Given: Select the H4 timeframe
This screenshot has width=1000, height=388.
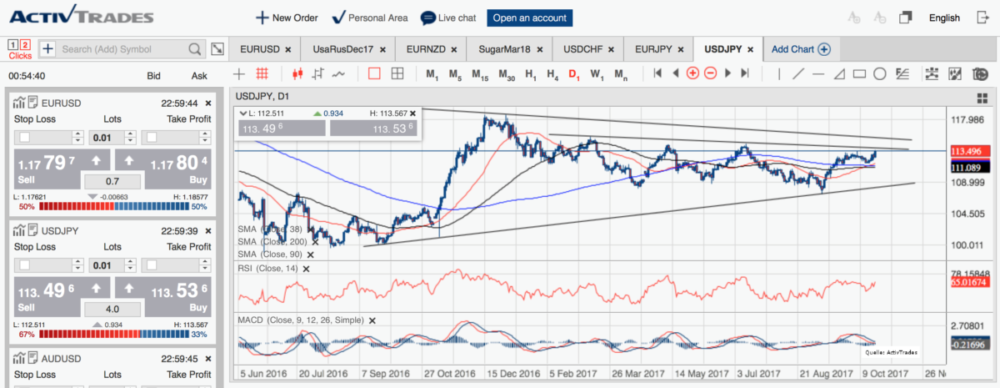Looking at the screenshot, I should click(x=553, y=75).
